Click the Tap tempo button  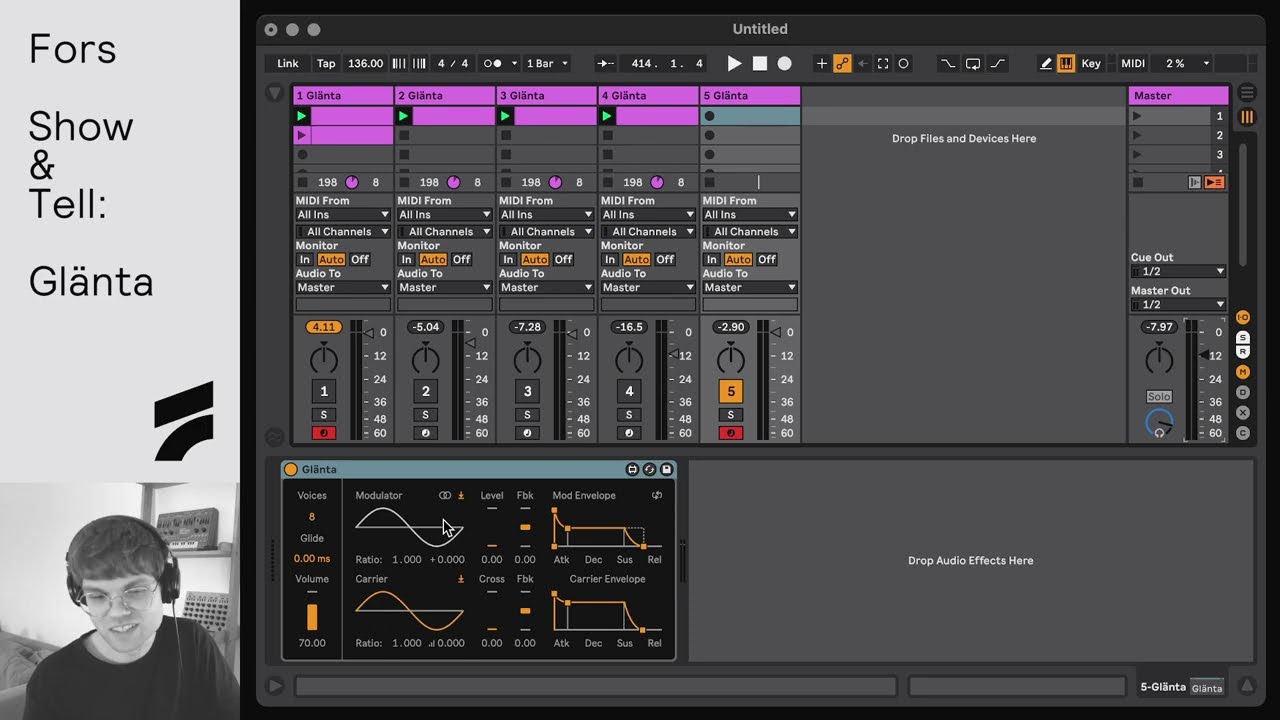click(x=326, y=63)
